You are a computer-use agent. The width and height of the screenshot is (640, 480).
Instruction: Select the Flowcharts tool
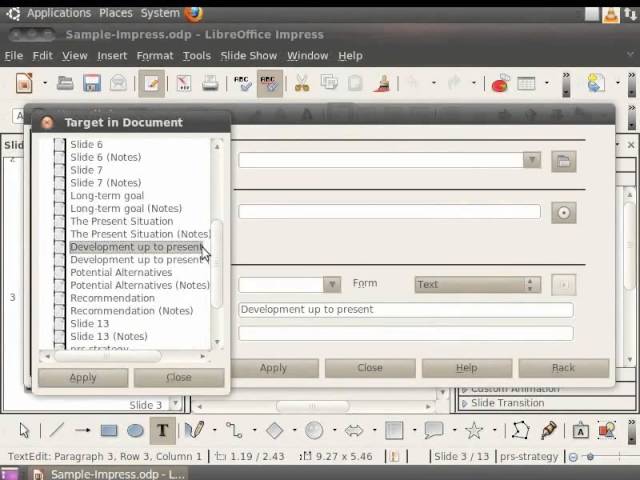click(394, 430)
